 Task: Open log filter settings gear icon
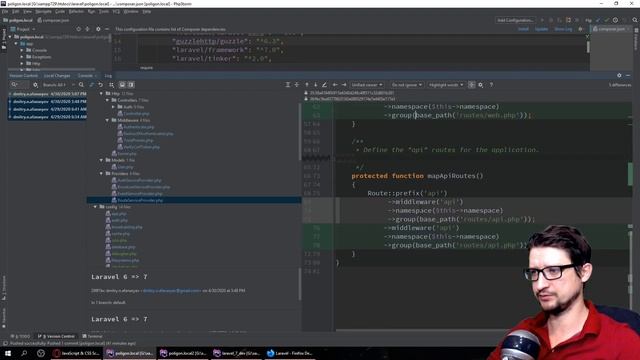(x=36, y=84)
